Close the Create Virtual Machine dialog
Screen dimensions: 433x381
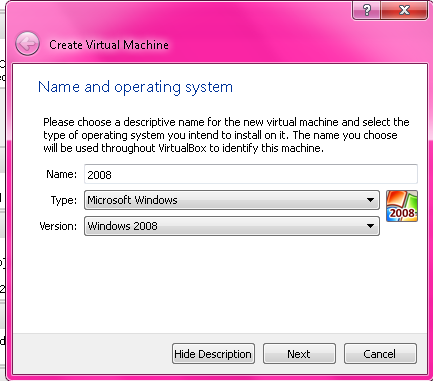[x=404, y=10]
